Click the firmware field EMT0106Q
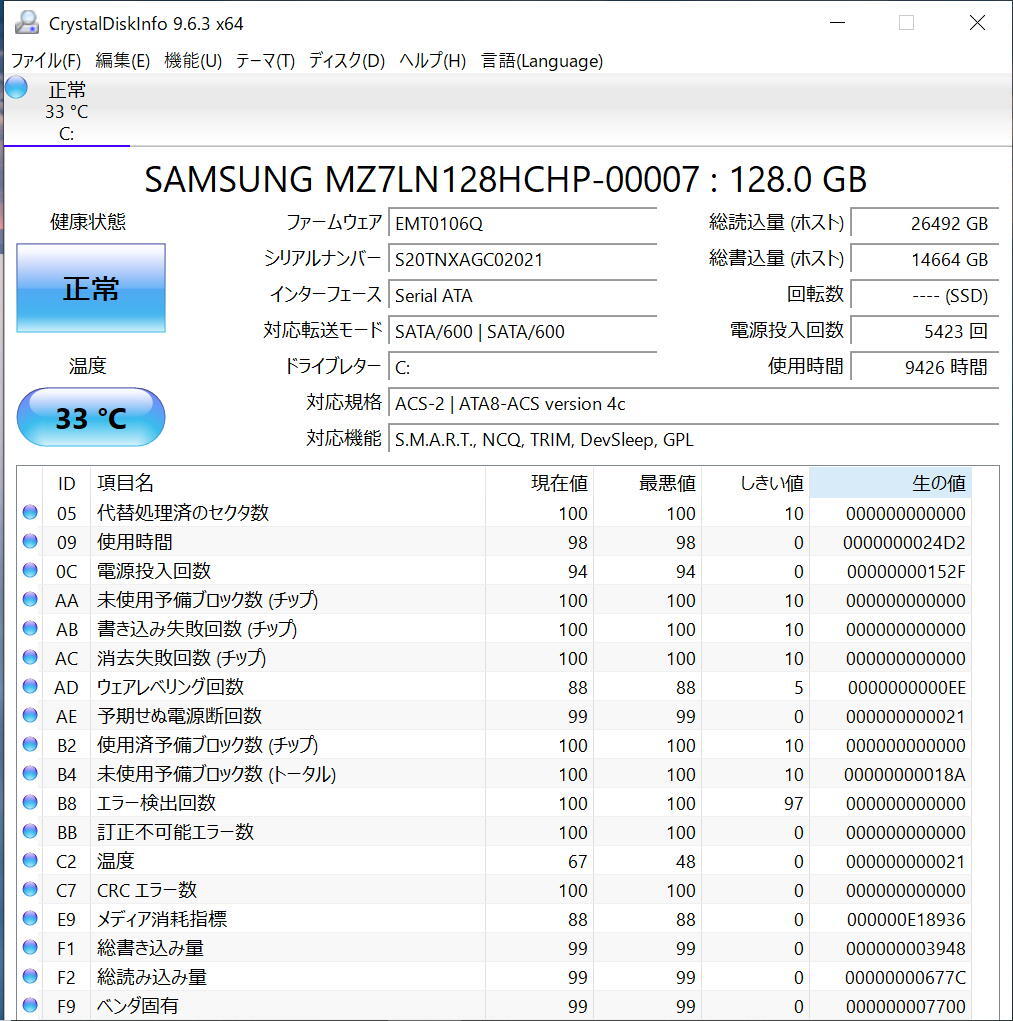This screenshot has height=1021, width=1013. tap(522, 223)
